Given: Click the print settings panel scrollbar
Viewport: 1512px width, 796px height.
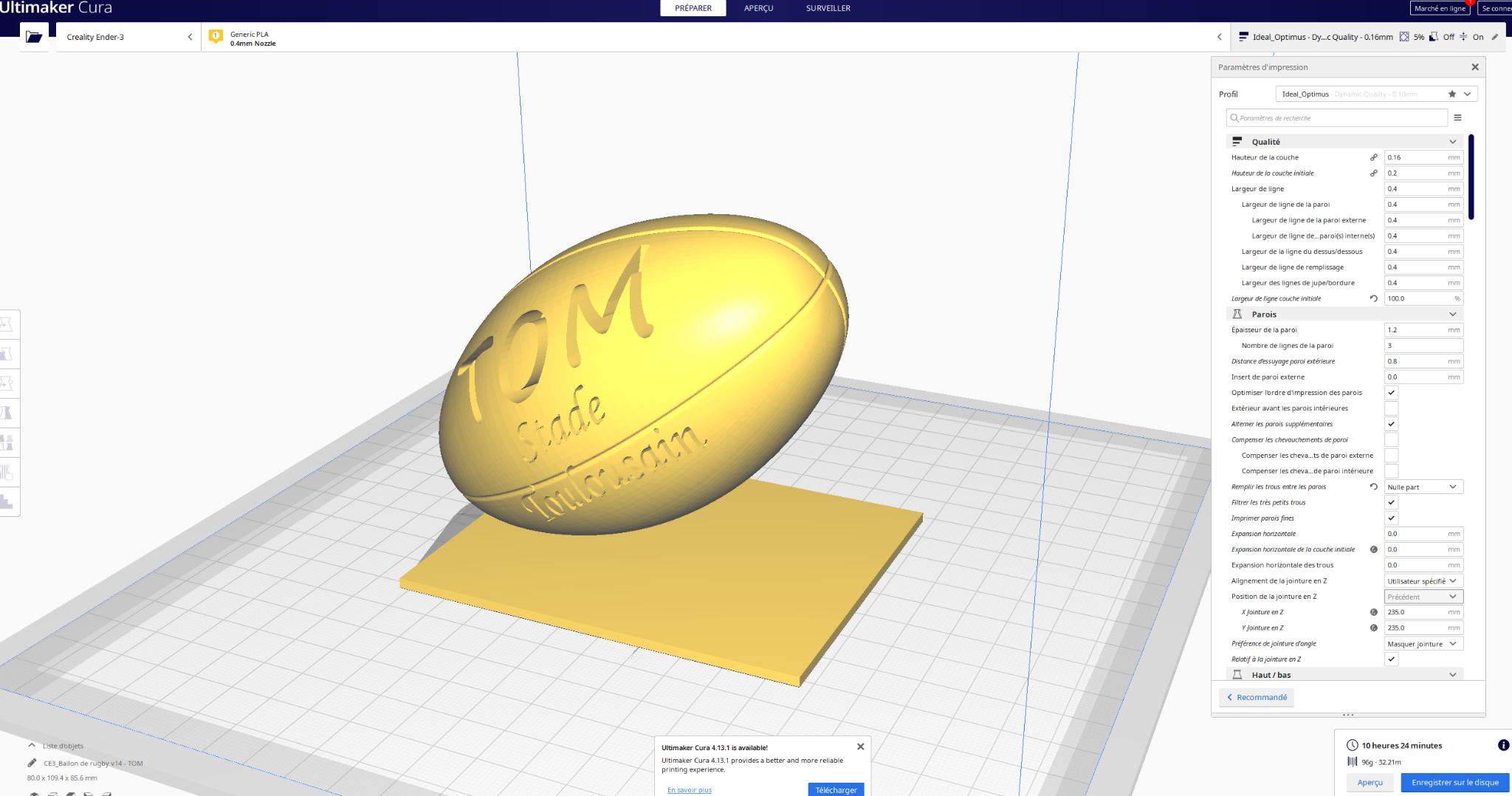Looking at the screenshot, I should (x=1471, y=177).
